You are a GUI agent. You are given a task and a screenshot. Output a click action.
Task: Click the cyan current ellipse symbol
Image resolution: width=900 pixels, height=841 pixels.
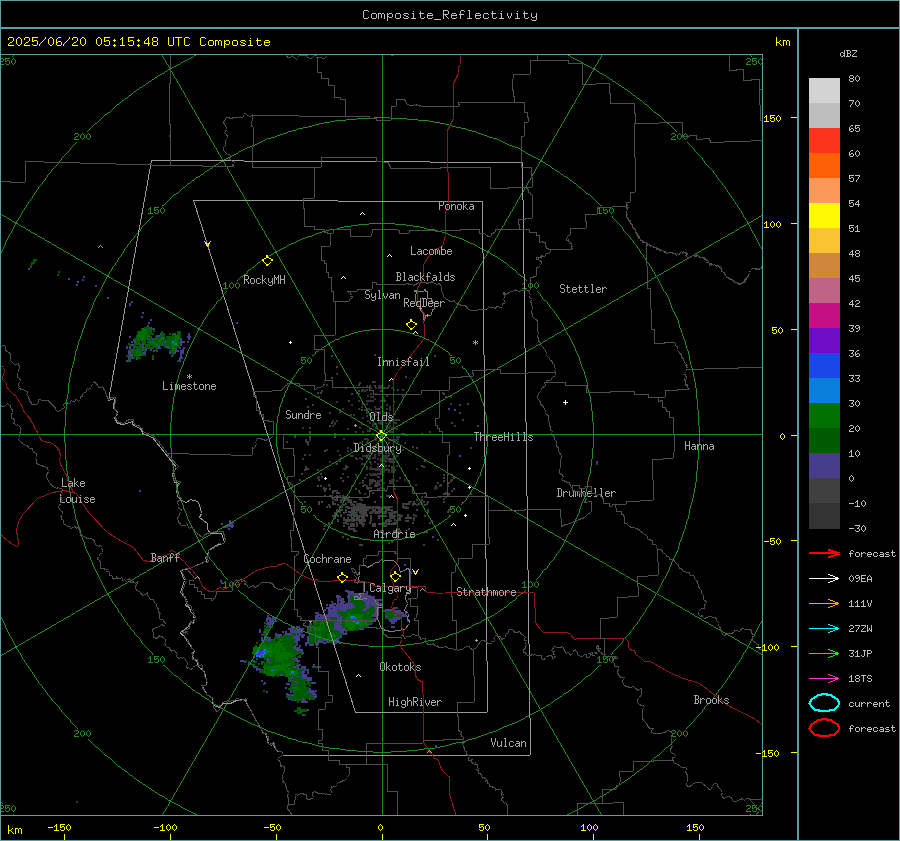click(x=824, y=703)
